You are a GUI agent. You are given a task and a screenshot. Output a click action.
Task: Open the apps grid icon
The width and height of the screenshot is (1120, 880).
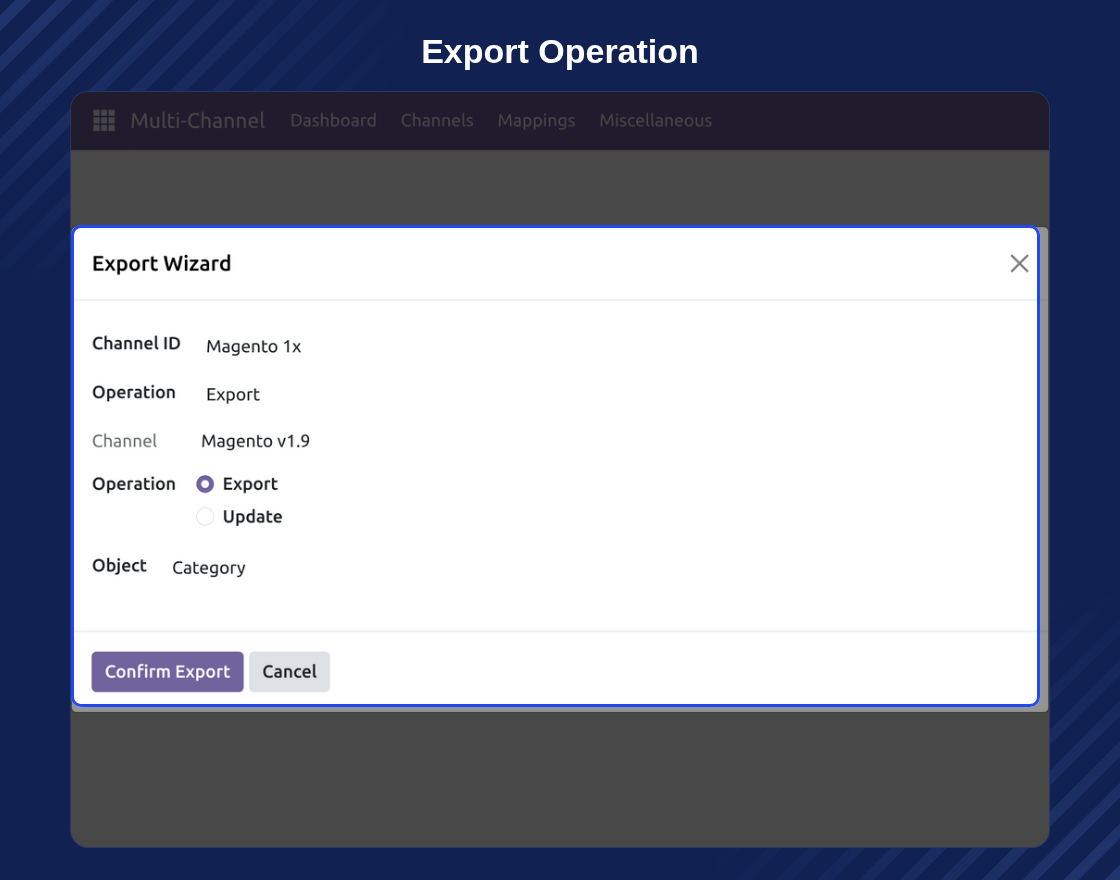tap(104, 121)
